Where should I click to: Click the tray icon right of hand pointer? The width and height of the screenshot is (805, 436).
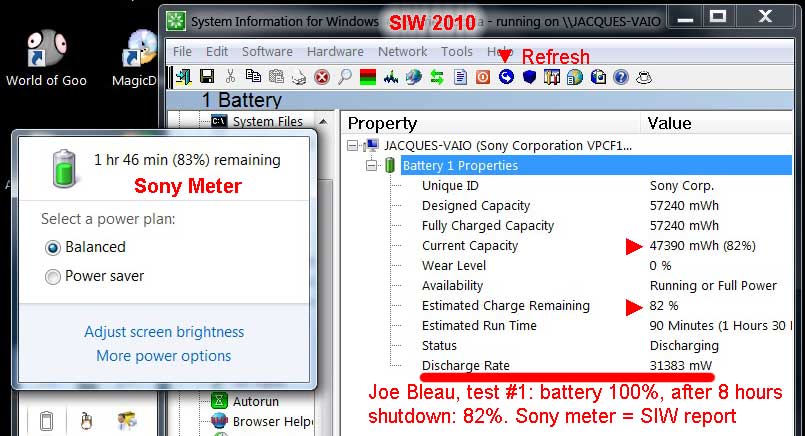coord(126,421)
